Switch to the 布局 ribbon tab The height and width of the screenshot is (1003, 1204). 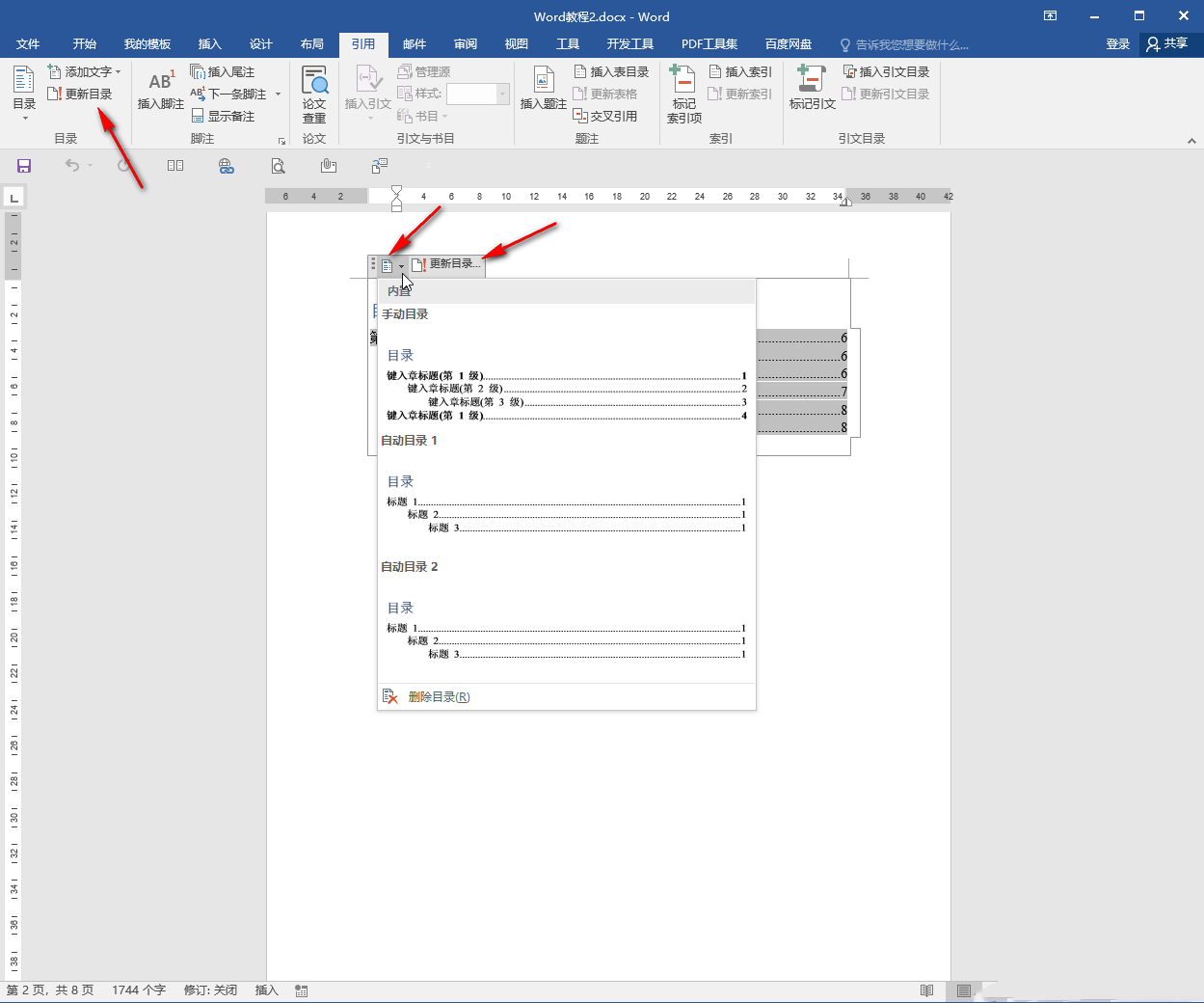click(x=312, y=44)
